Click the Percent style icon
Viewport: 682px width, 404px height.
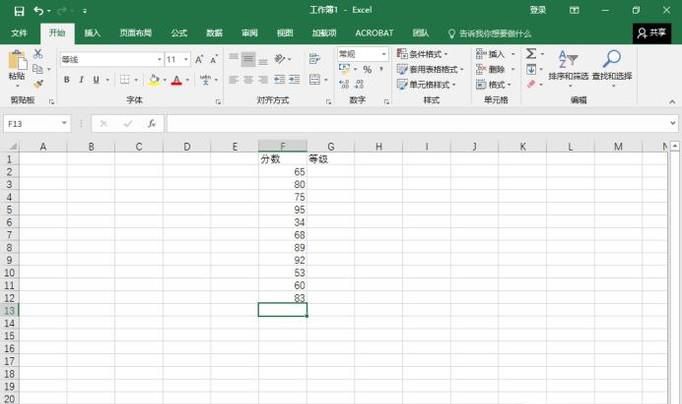(368, 70)
